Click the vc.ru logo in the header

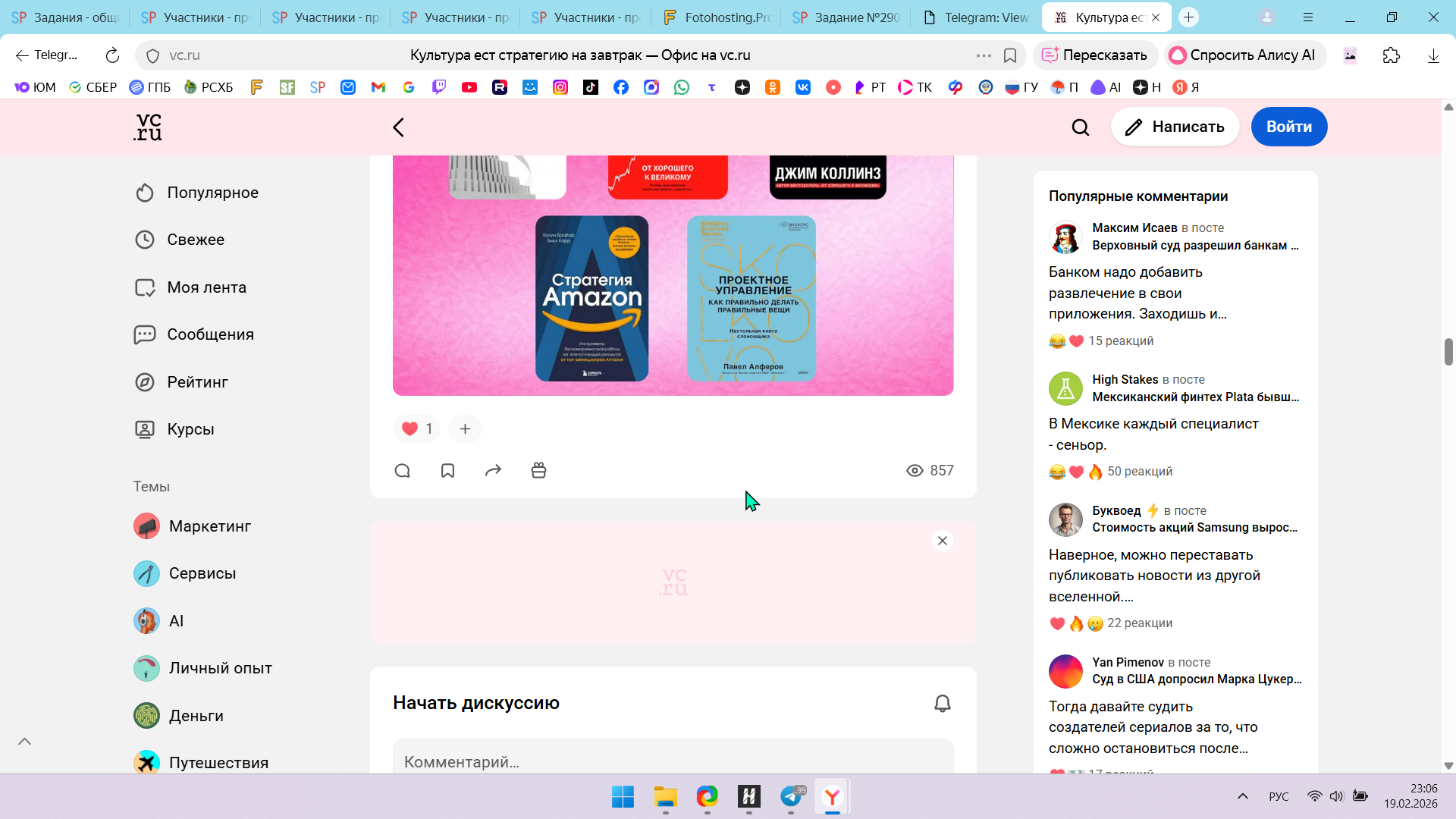point(148,127)
